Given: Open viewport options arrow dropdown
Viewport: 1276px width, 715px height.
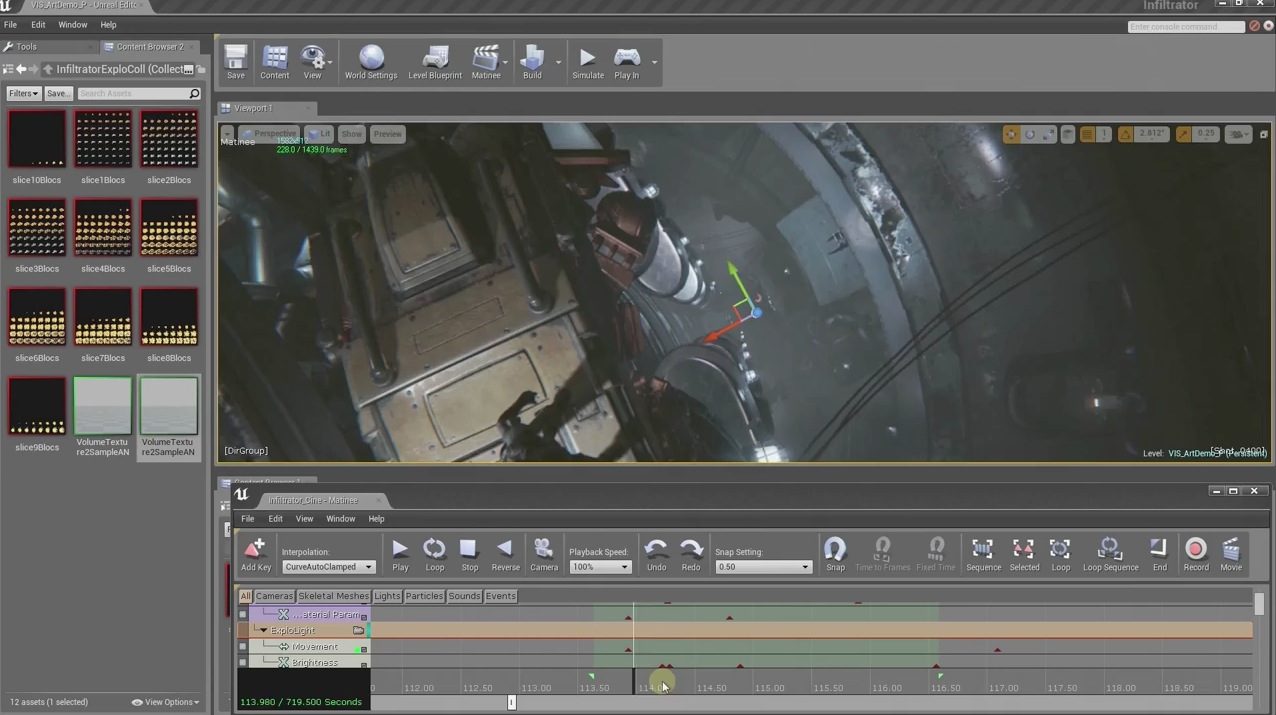Looking at the screenshot, I should (x=228, y=133).
